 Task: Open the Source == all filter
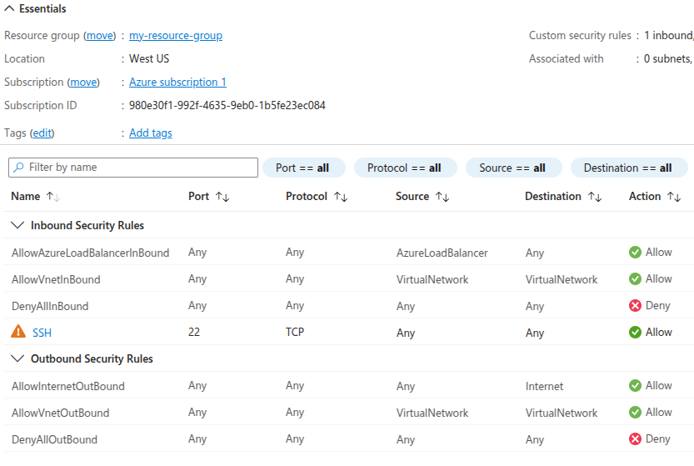(513, 168)
